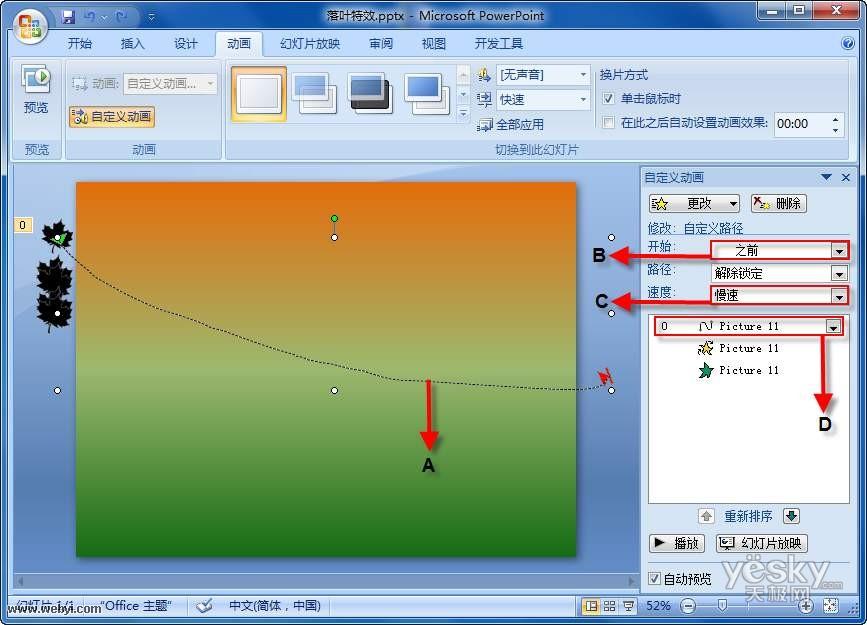The image size is (867, 625).
Task: Click the 删除 (Remove) animation icon
Action: coord(778,202)
